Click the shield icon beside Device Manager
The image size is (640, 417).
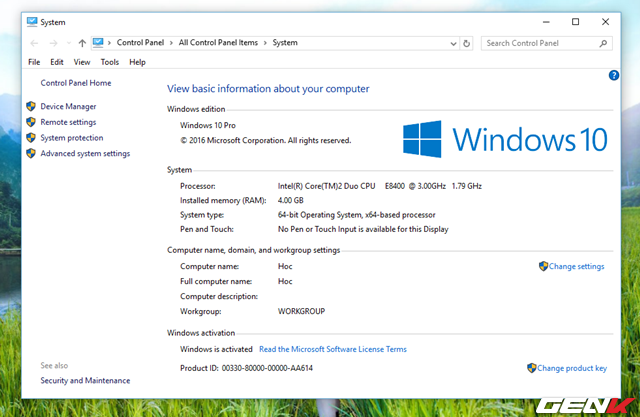tap(31, 106)
